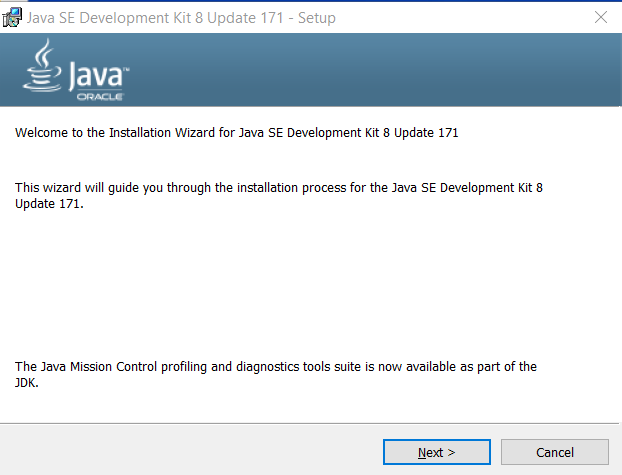The height and width of the screenshot is (475, 622).
Task: Click the steam wisps above the coffee cup
Action: tap(45, 52)
